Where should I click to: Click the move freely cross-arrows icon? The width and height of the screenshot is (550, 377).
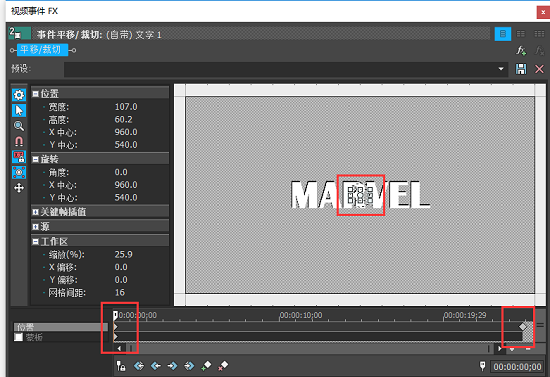pyautogui.click(x=19, y=188)
